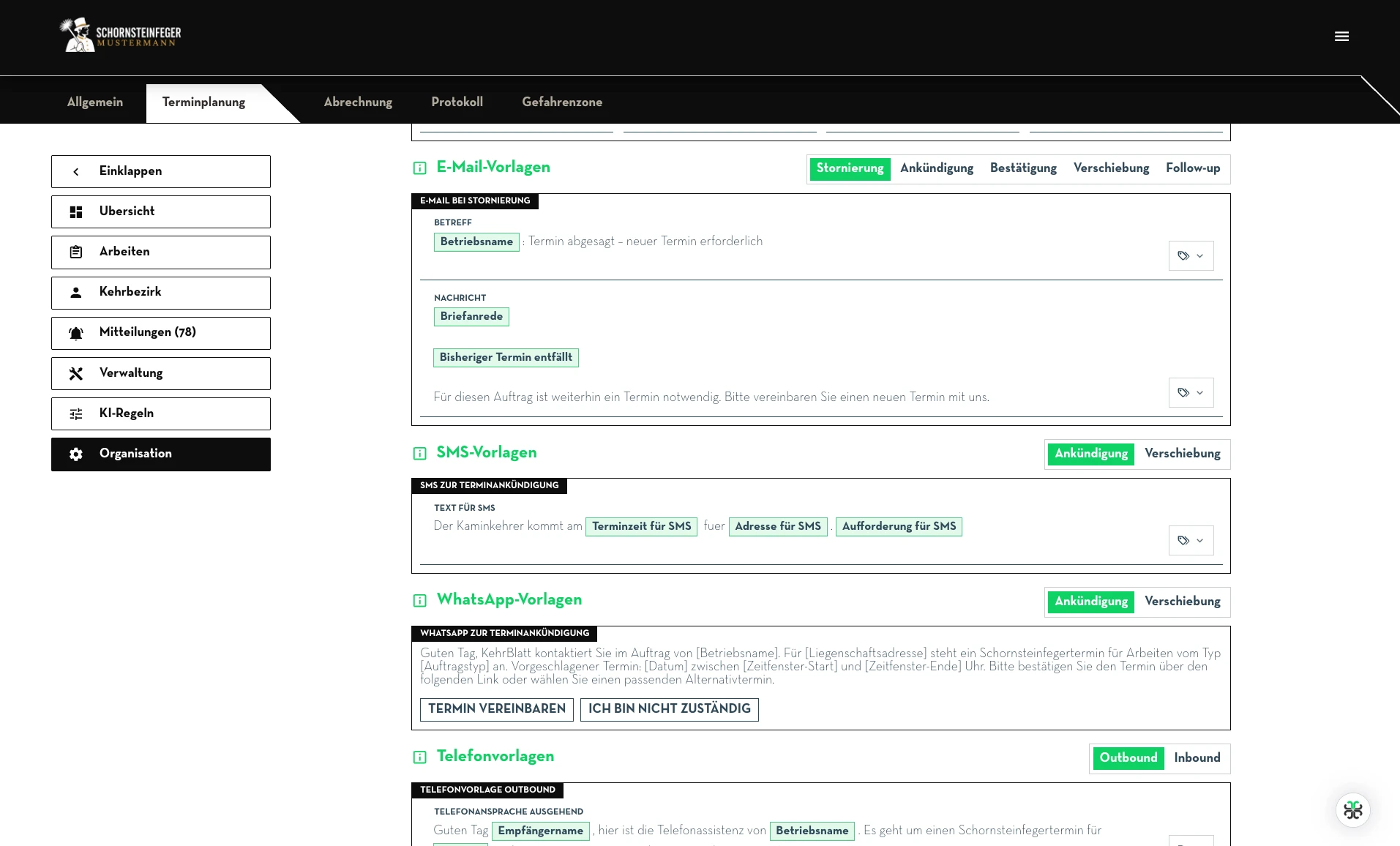Image resolution: width=1400 pixels, height=846 pixels.
Task: Expand the tag dropdown for SMS text
Action: [x=1191, y=541]
